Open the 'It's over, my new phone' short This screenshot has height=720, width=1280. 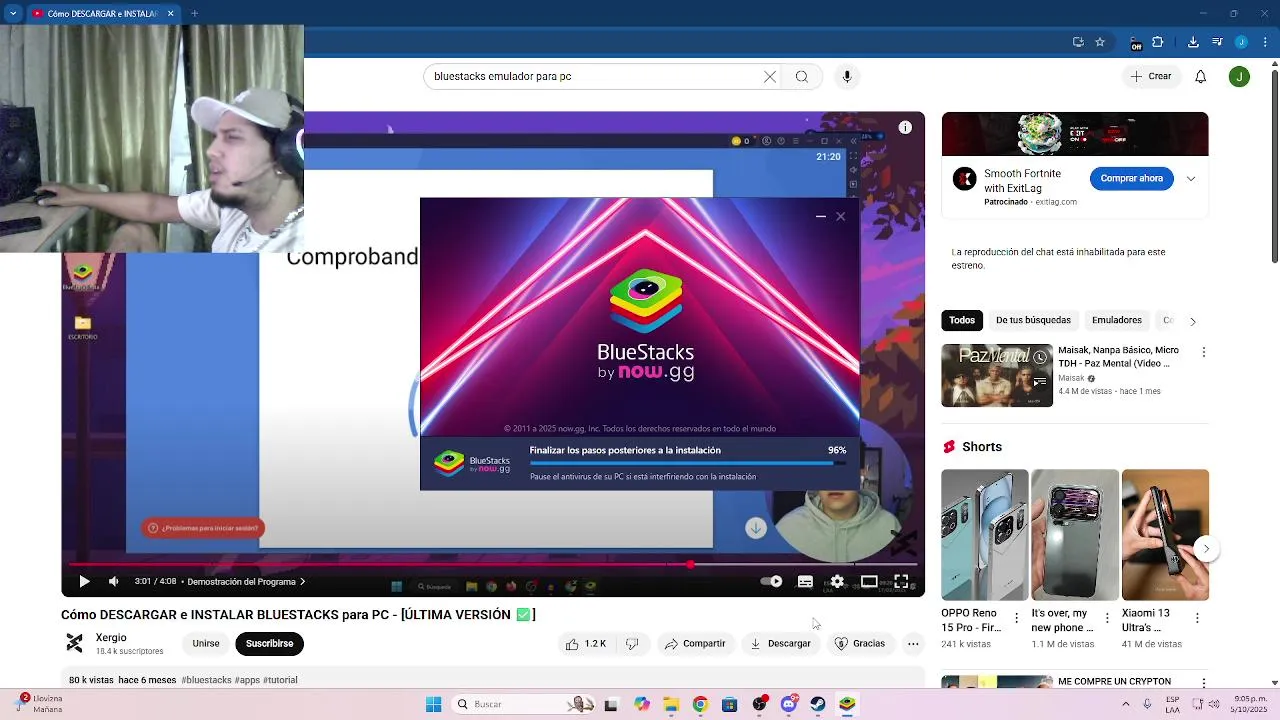(x=1075, y=535)
